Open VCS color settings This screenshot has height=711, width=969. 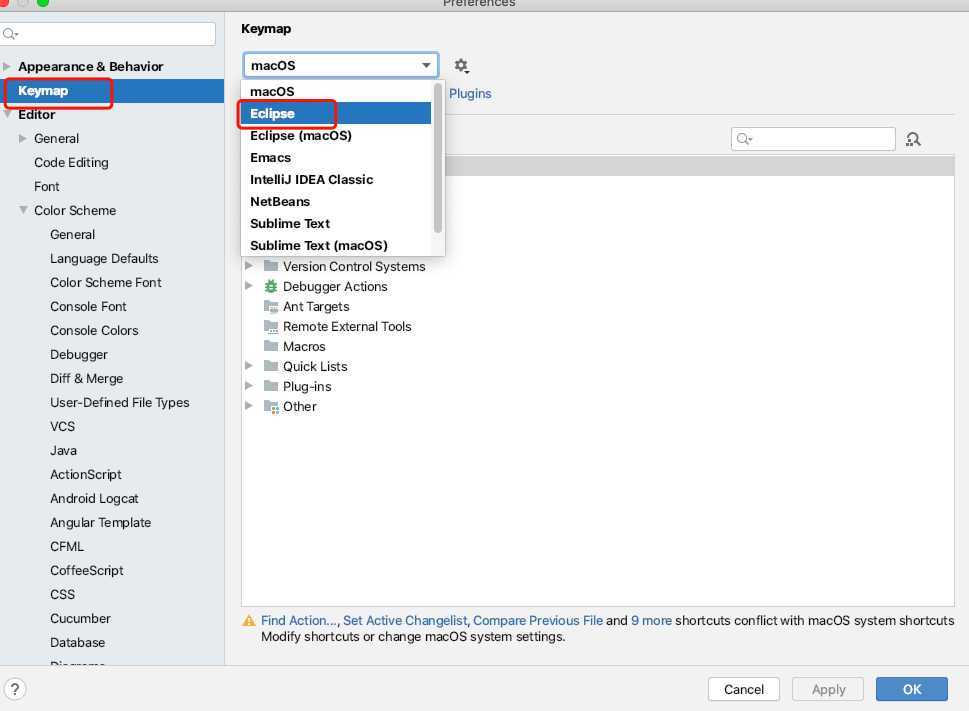coord(62,426)
